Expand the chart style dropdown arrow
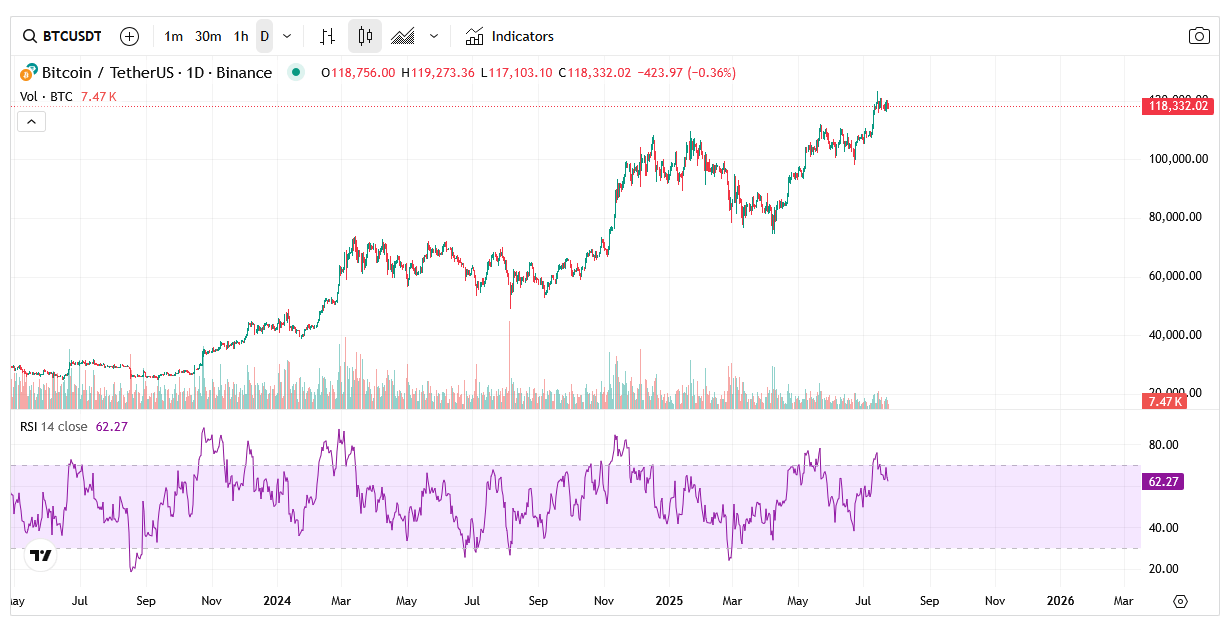The image size is (1228, 632). [434, 36]
